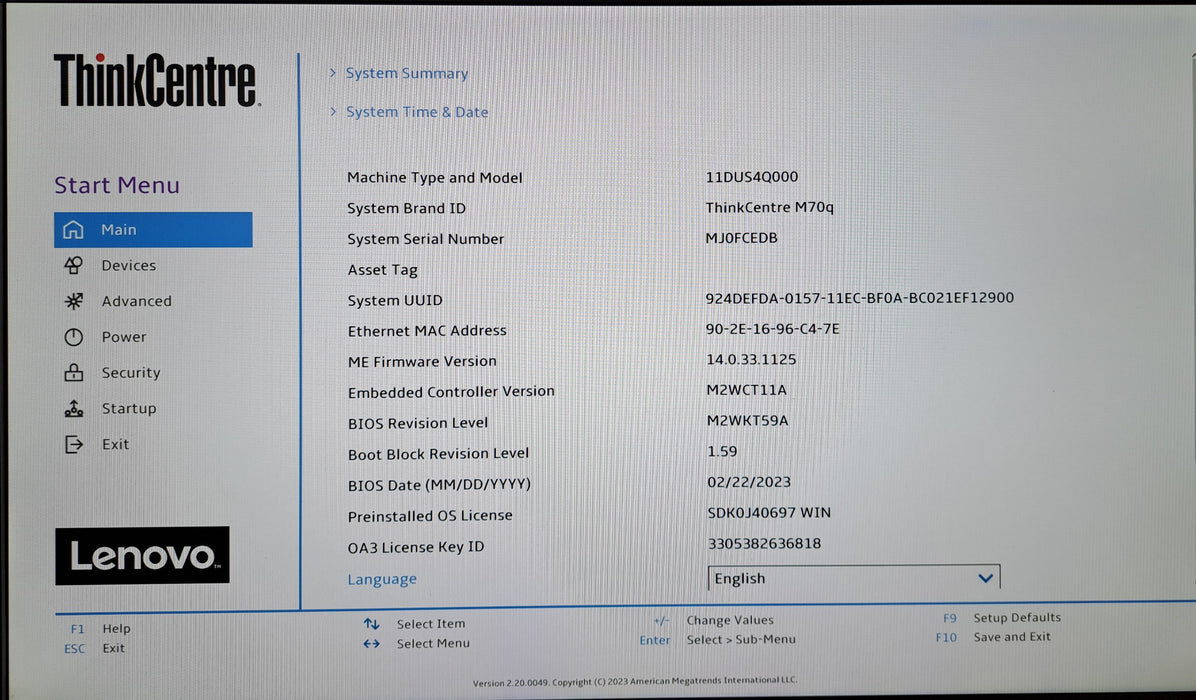Click the ESC Exit hint
Viewport: 1196px width, 700px height.
coord(95,649)
